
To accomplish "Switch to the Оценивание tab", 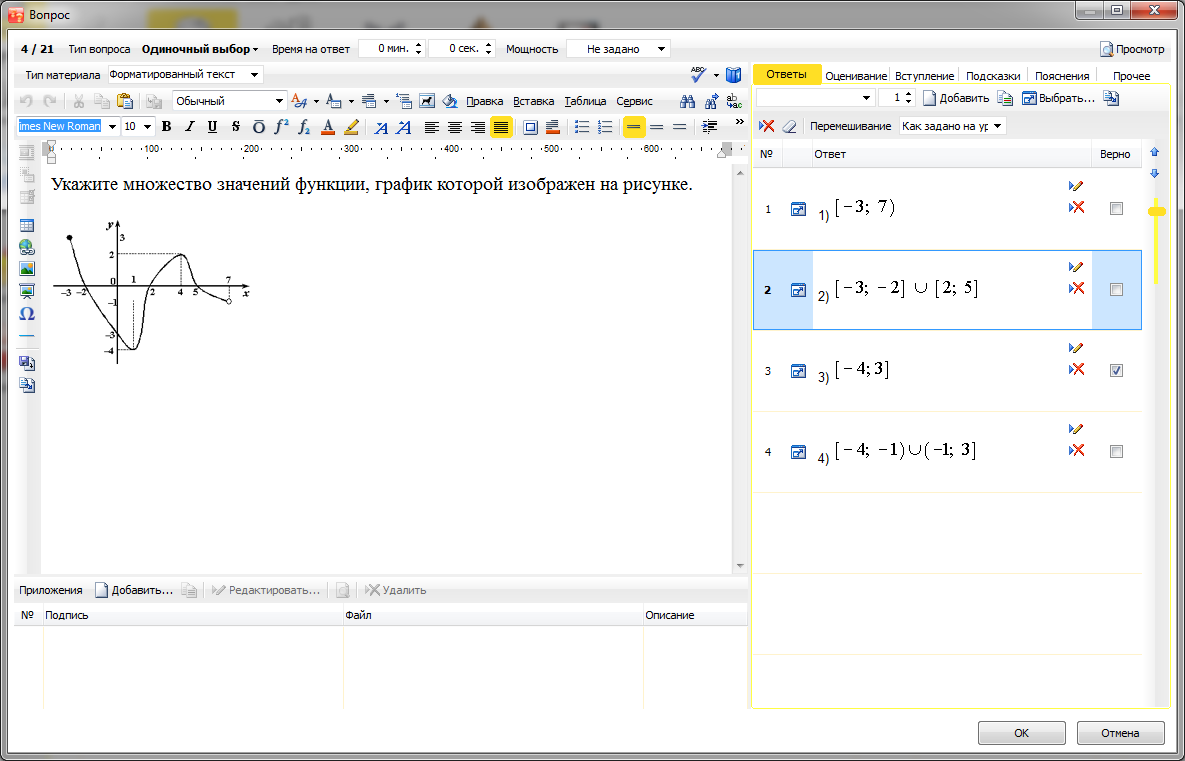I will (856, 76).
